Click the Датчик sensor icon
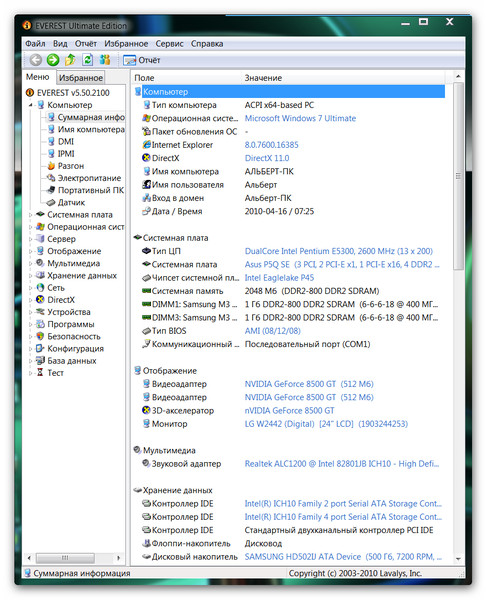Image resolution: width=487 pixels, height=600 pixels. (x=51, y=202)
